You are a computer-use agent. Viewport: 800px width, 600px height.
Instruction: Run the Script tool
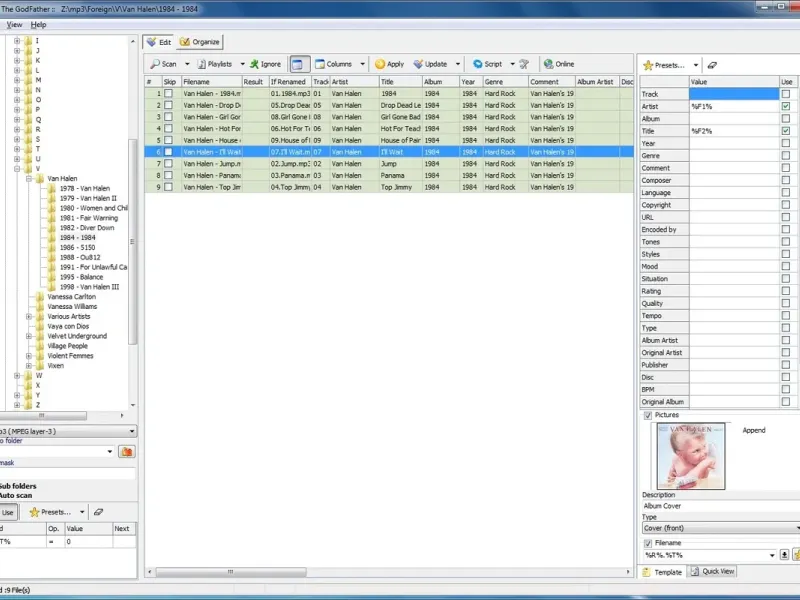[488, 64]
